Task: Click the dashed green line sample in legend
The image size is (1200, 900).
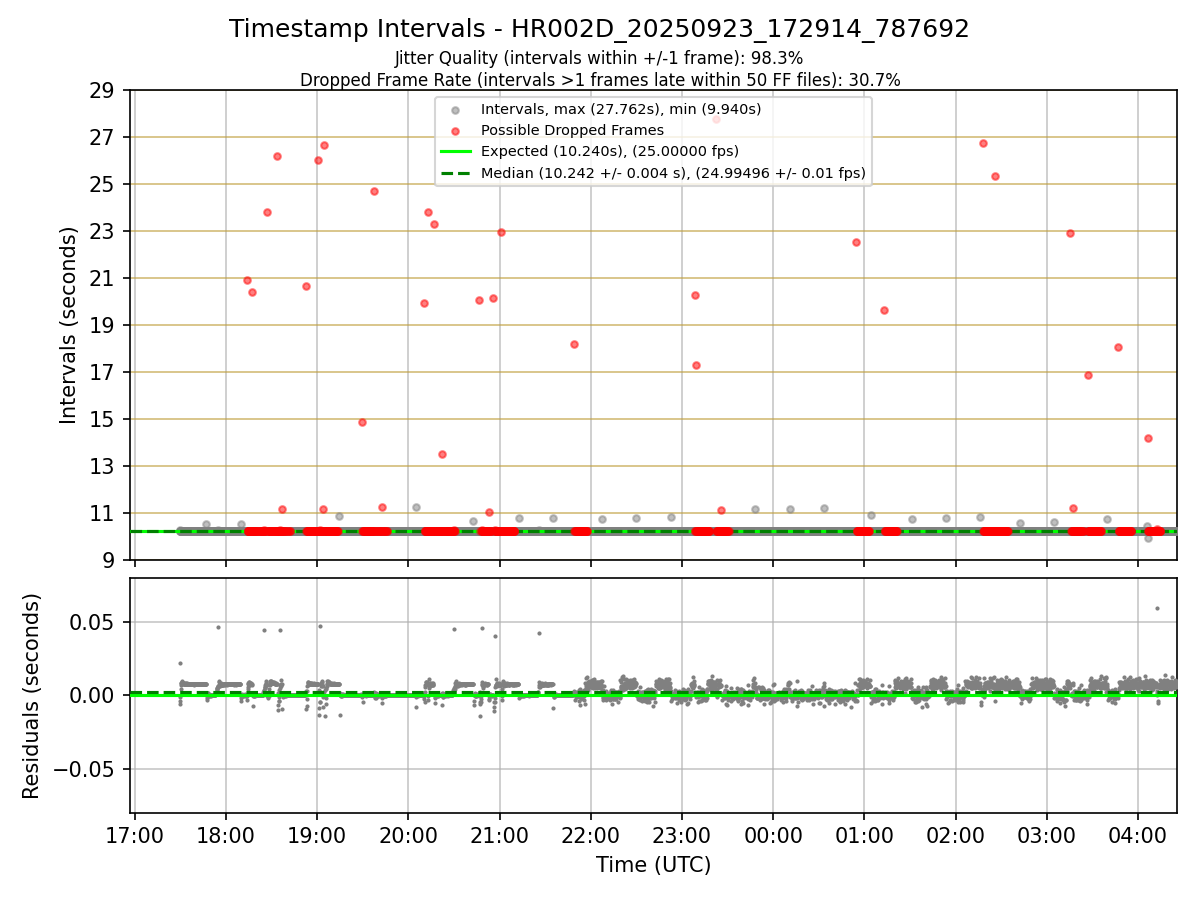Action: pyautogui.click(x=456, y=173)
